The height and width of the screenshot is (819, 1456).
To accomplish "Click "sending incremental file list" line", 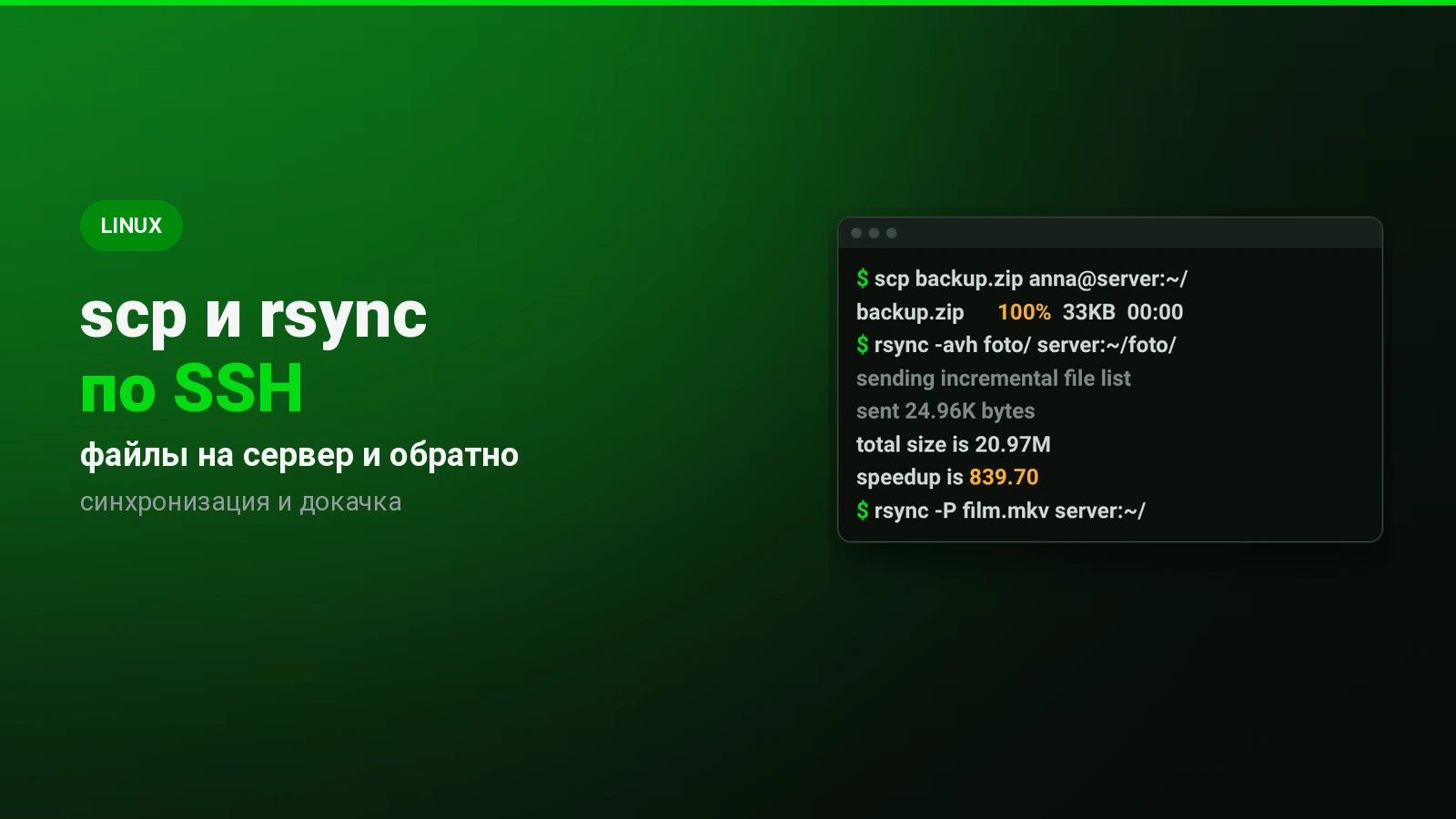I will point(993,379).
